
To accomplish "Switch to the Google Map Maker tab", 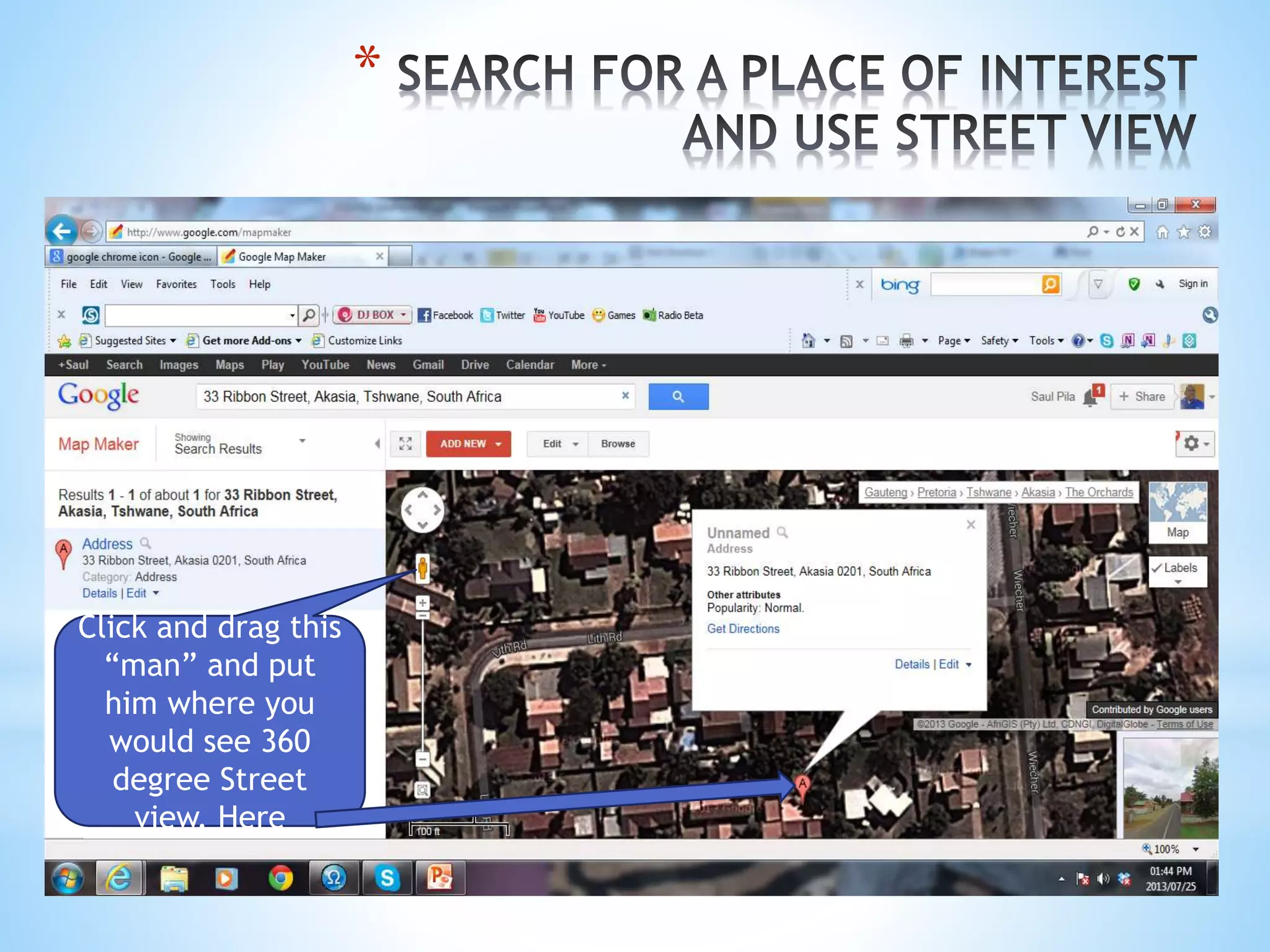I will pos(282,257).
